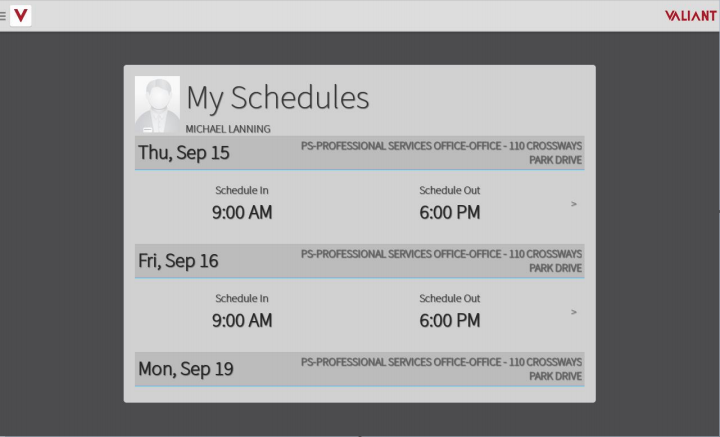The image size is (720, 437).
Task: Click Monday's Professional Services office location
Action: click(x=441, y=369)
